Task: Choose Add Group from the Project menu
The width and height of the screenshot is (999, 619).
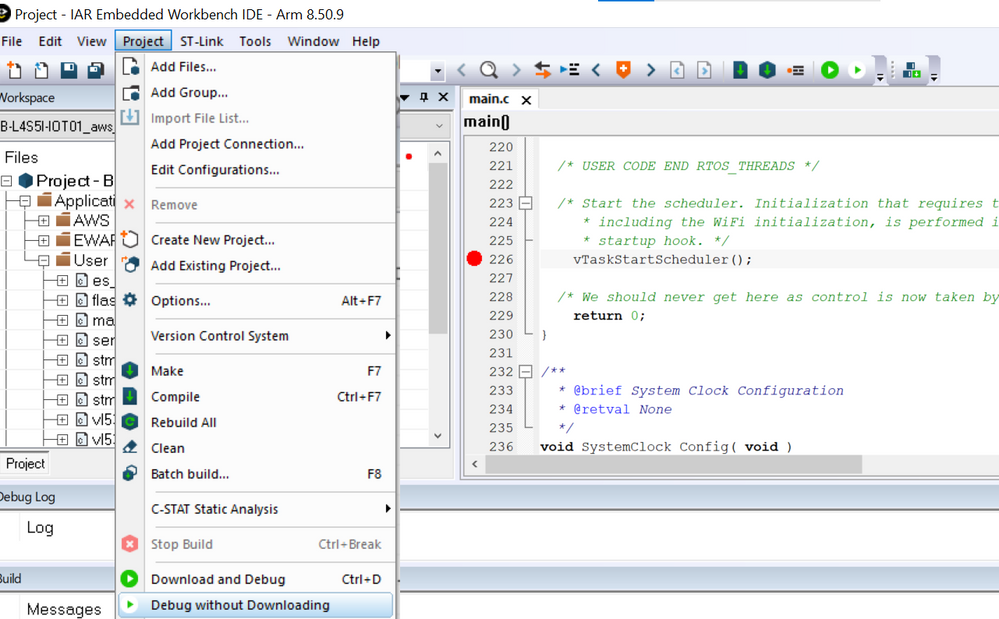Action: (256, 92)
